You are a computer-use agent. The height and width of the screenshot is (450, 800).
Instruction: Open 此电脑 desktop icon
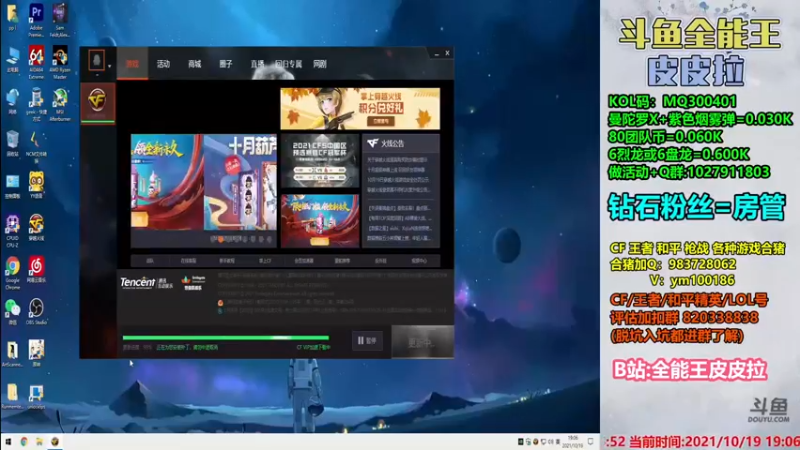coord(12,60)
